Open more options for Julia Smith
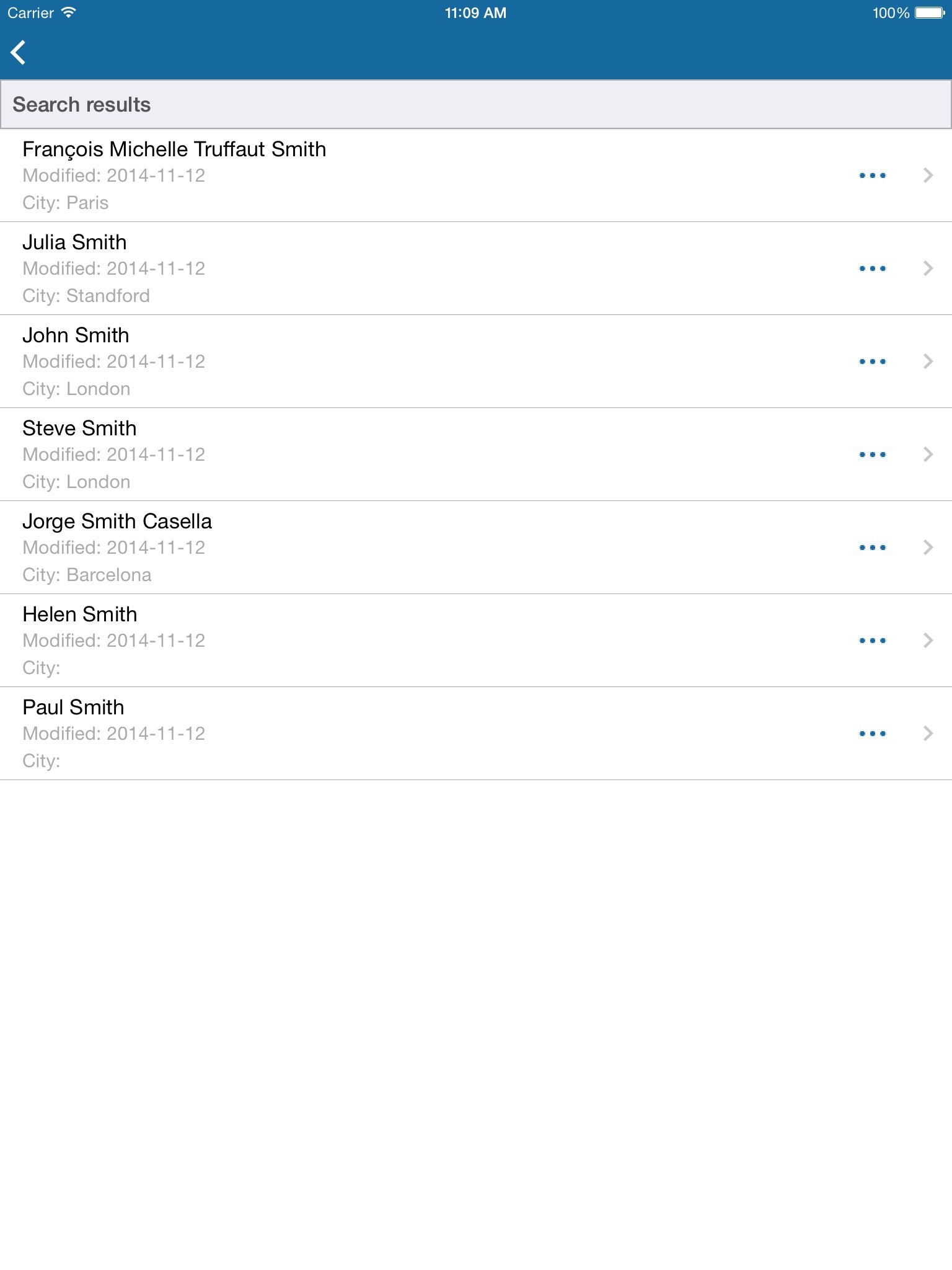Image resolution: width=952 pixels, height=1270 pixels. pos(872,269)
